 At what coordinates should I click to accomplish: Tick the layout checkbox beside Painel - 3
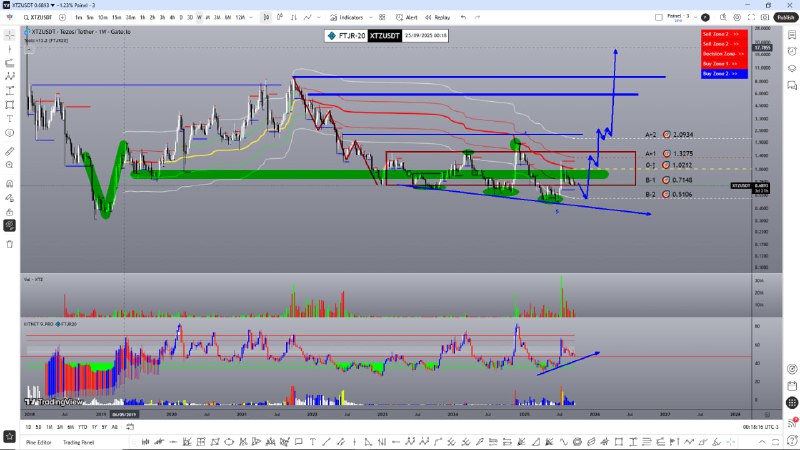coord(657,17)
